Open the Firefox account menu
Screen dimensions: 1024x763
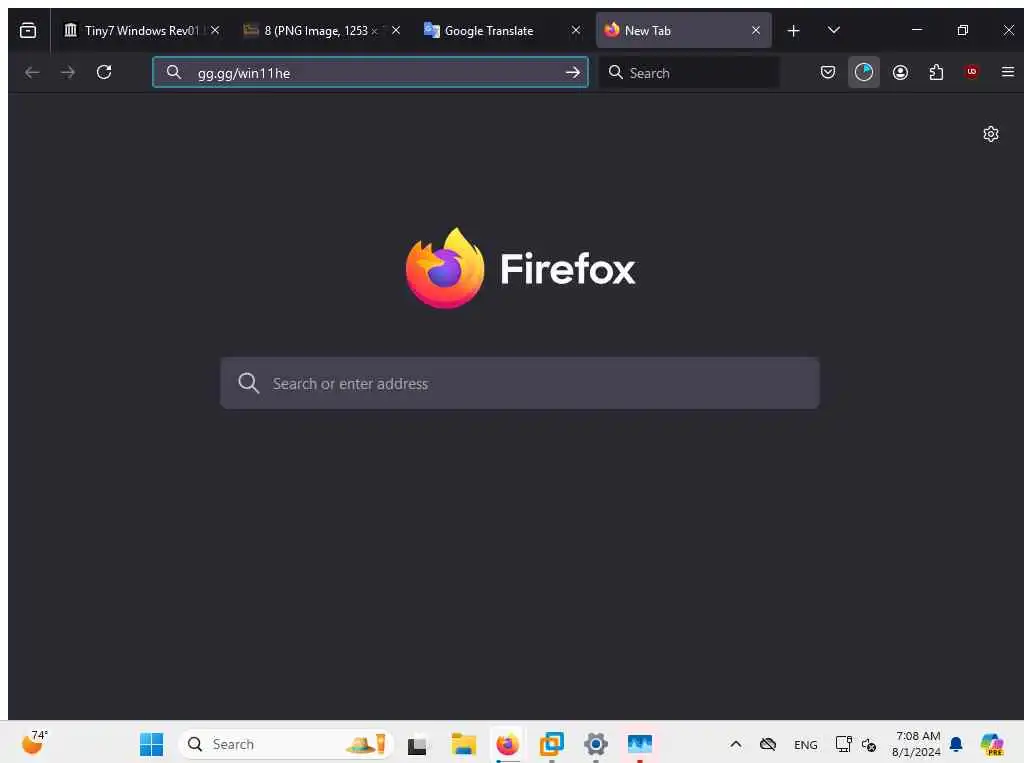(900, 73)
